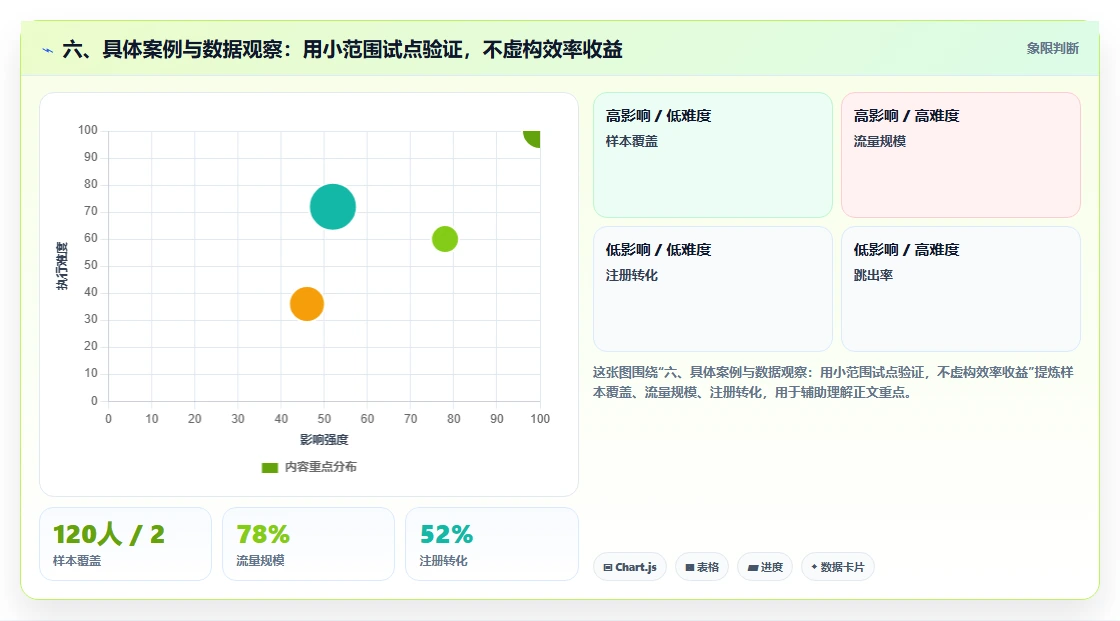Click the icon inside the 表格 chip

[x=690, y=567]
